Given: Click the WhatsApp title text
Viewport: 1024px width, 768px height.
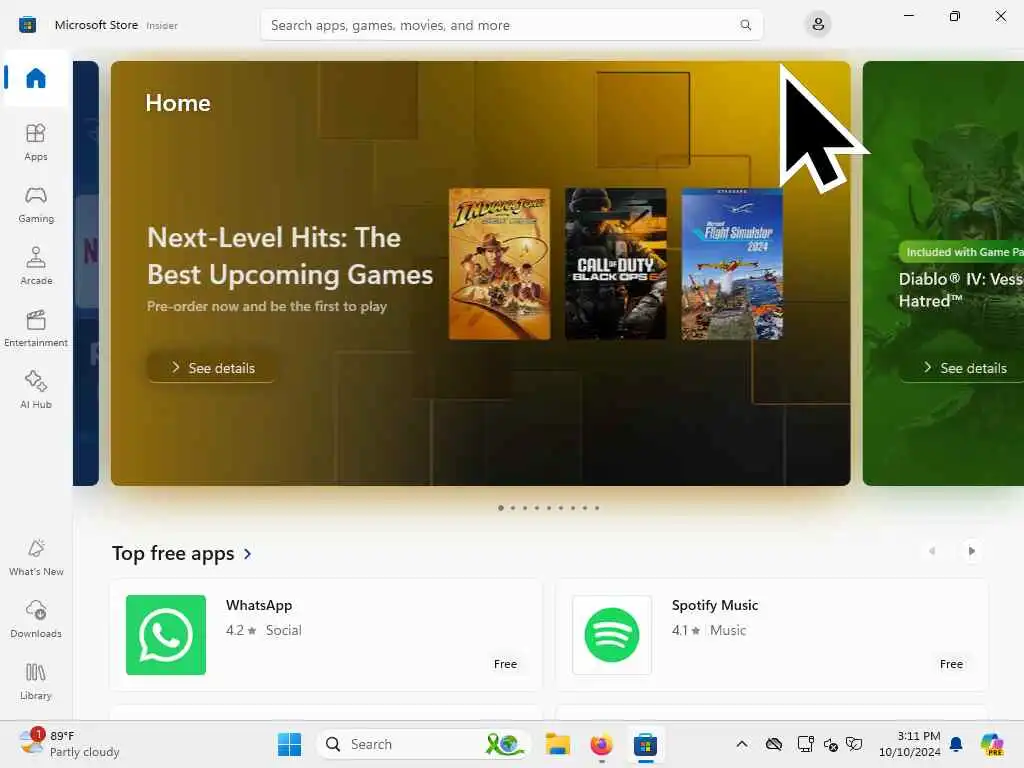Looking at the screenshot, I should [x=259, y=605].
